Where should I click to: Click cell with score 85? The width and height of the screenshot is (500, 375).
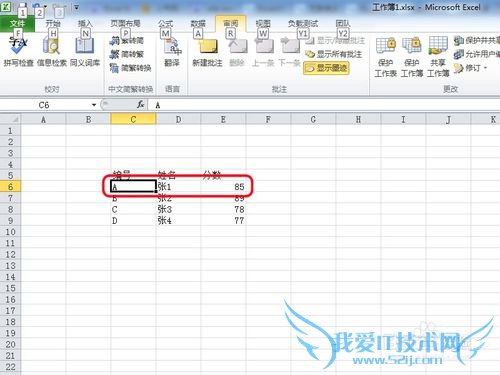pyautogui.click(x=223, y=187)
